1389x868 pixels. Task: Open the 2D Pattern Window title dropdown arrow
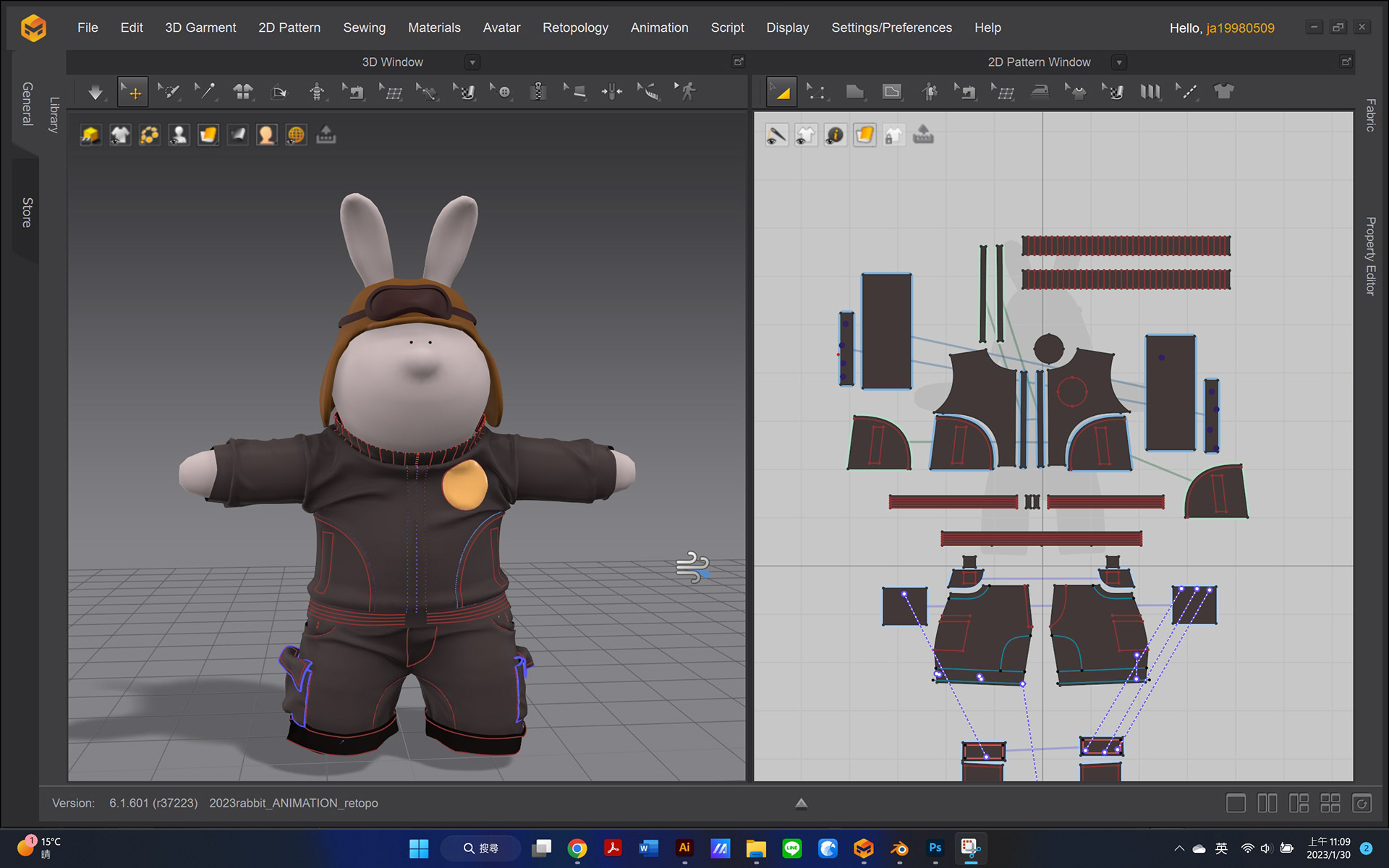coord(1119,62)
